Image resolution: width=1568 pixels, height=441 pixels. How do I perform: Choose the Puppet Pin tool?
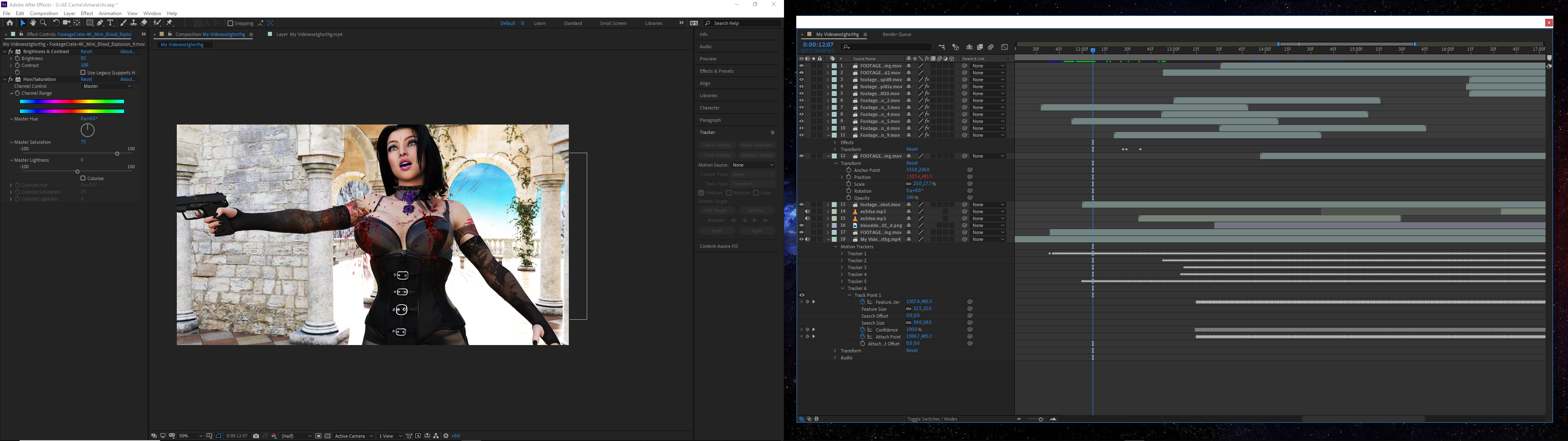[x=169, y=23]
